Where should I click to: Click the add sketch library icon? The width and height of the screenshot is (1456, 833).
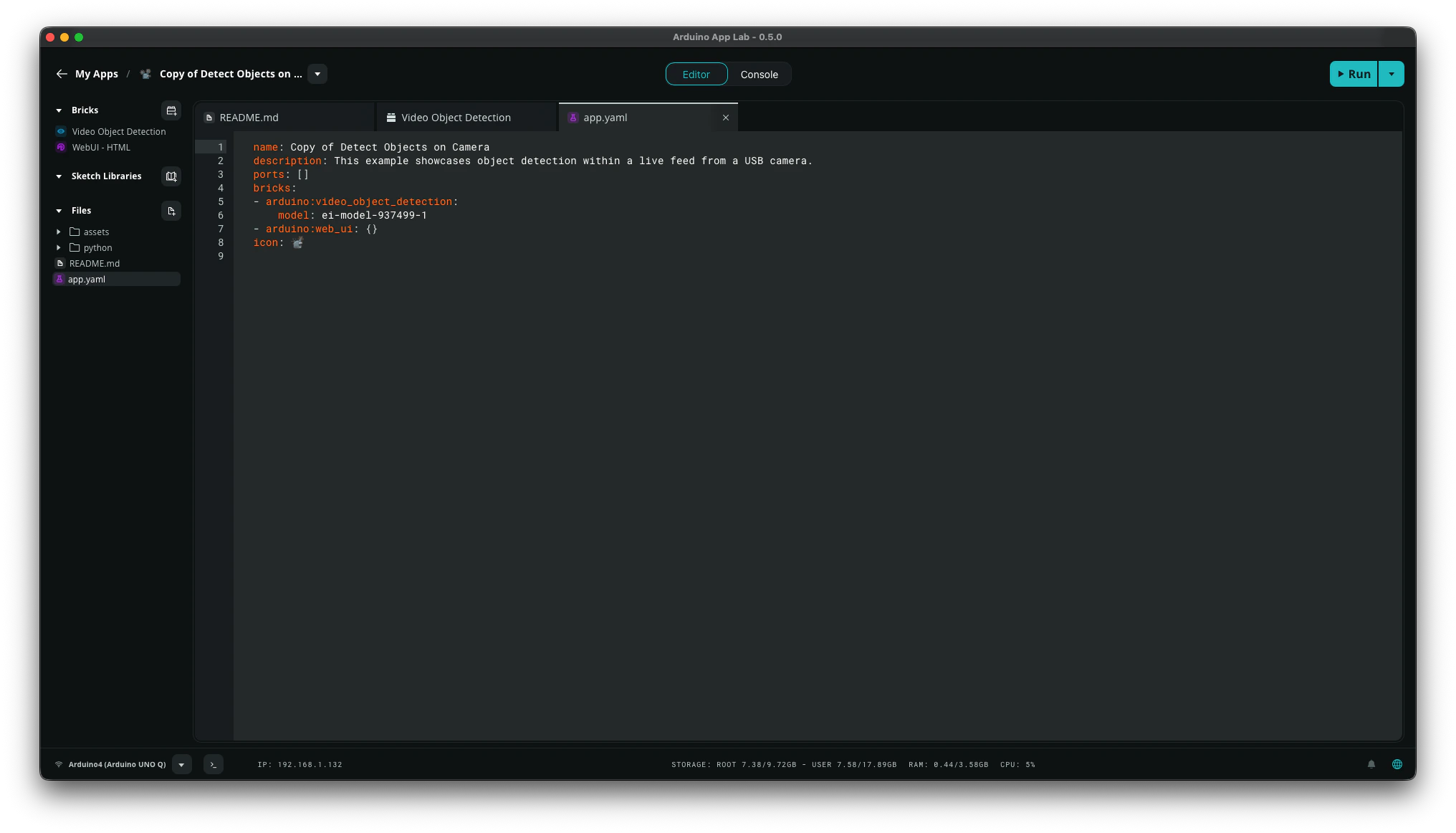coord(171,176)
